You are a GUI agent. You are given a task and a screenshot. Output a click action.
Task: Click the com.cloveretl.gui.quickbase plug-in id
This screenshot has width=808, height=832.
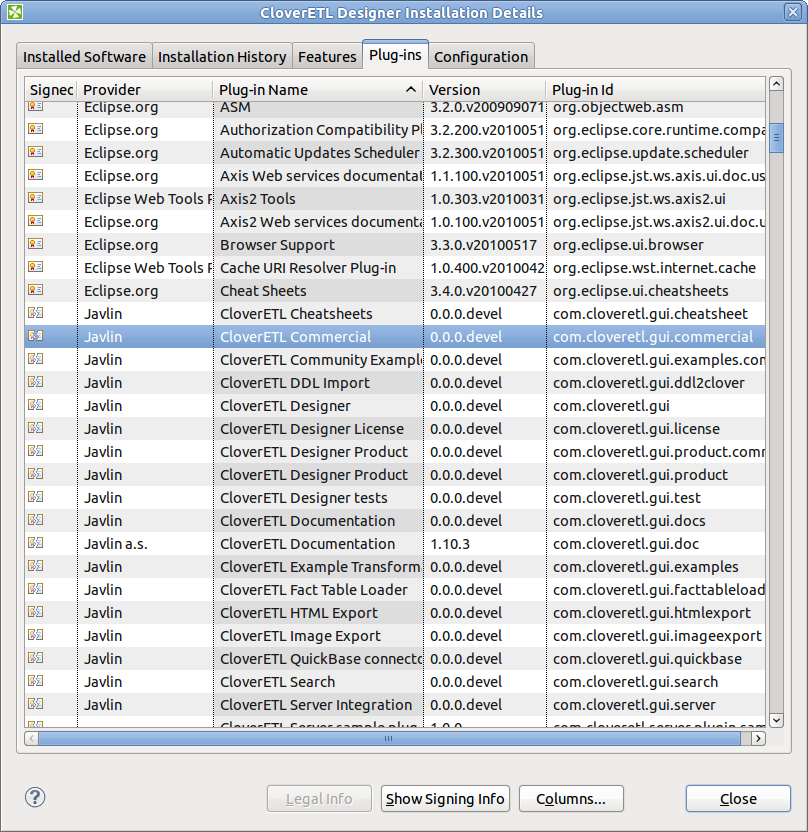tap(647, 658)
